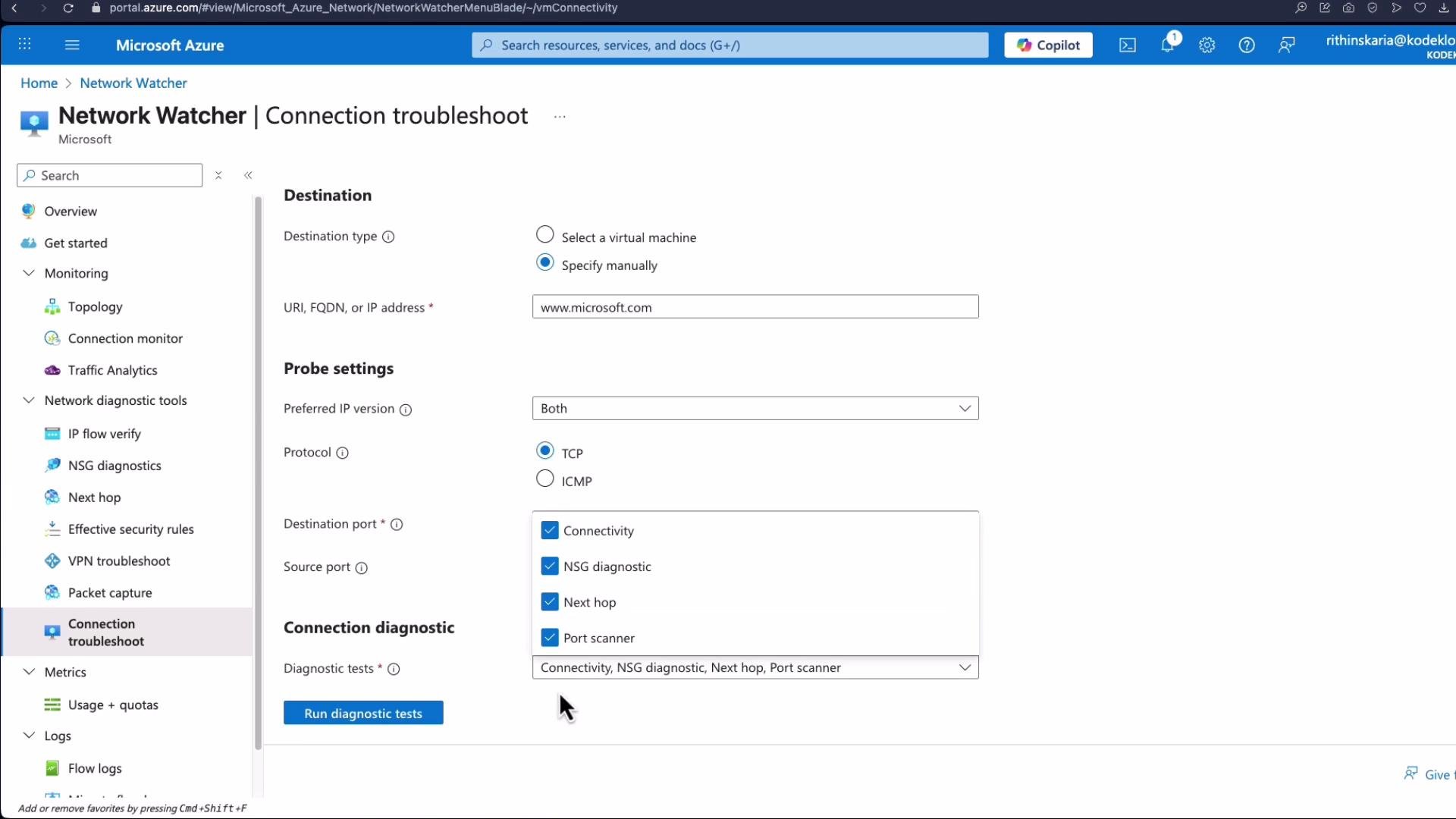Uncheck the NSG diagnostic checkbox

point(550,566)
